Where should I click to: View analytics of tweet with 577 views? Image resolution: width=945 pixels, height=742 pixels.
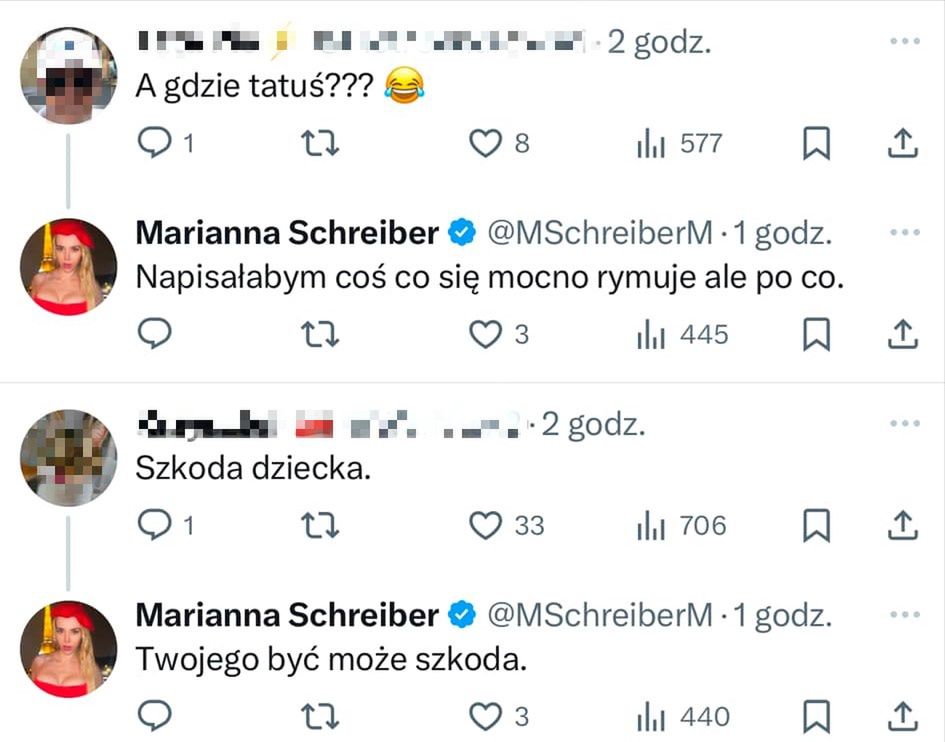(679, 144)
